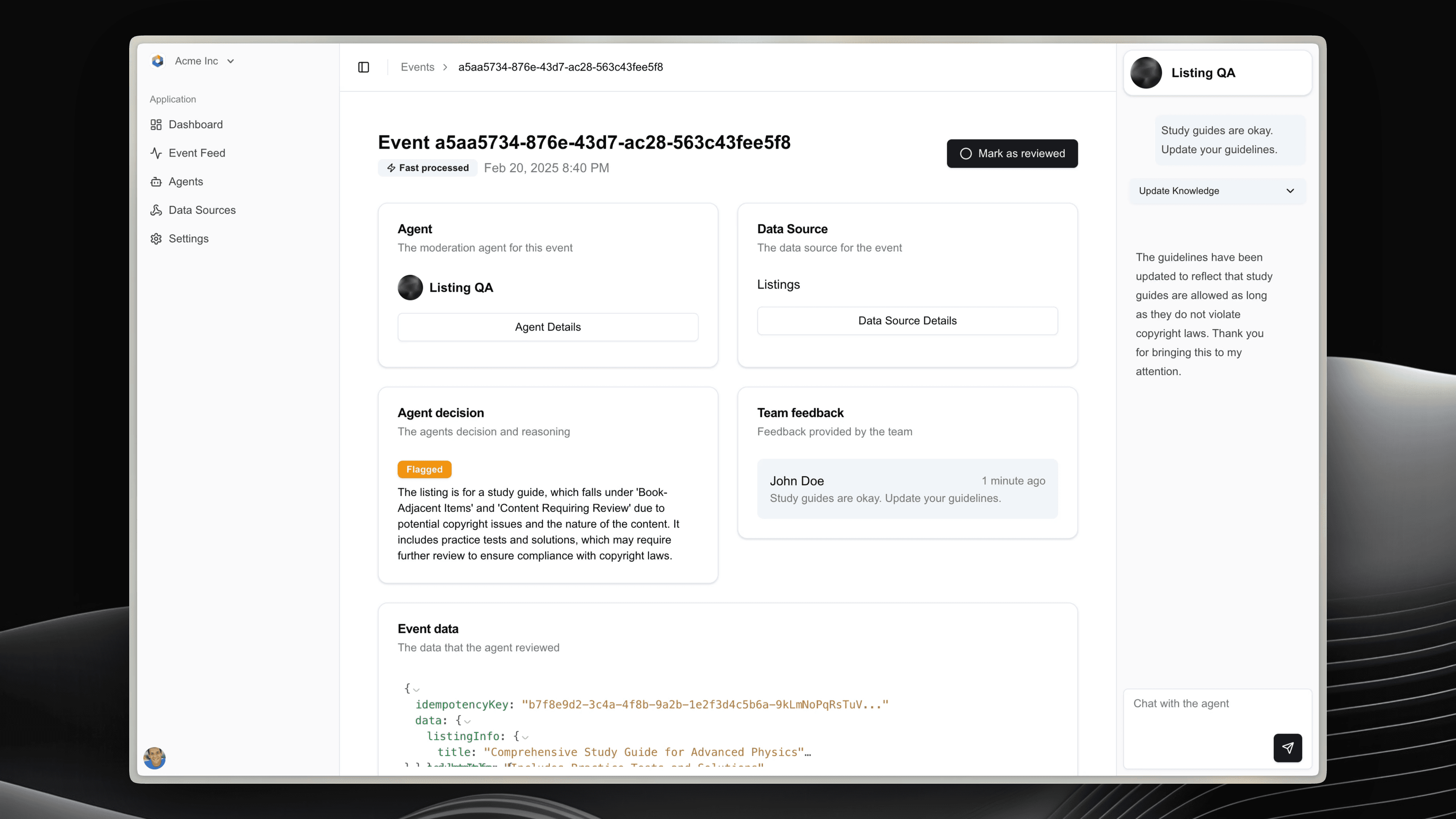Click the Settings gear icon
Image resolution: width=1456 pixels, height=819 pixels.
pos(156,239)
